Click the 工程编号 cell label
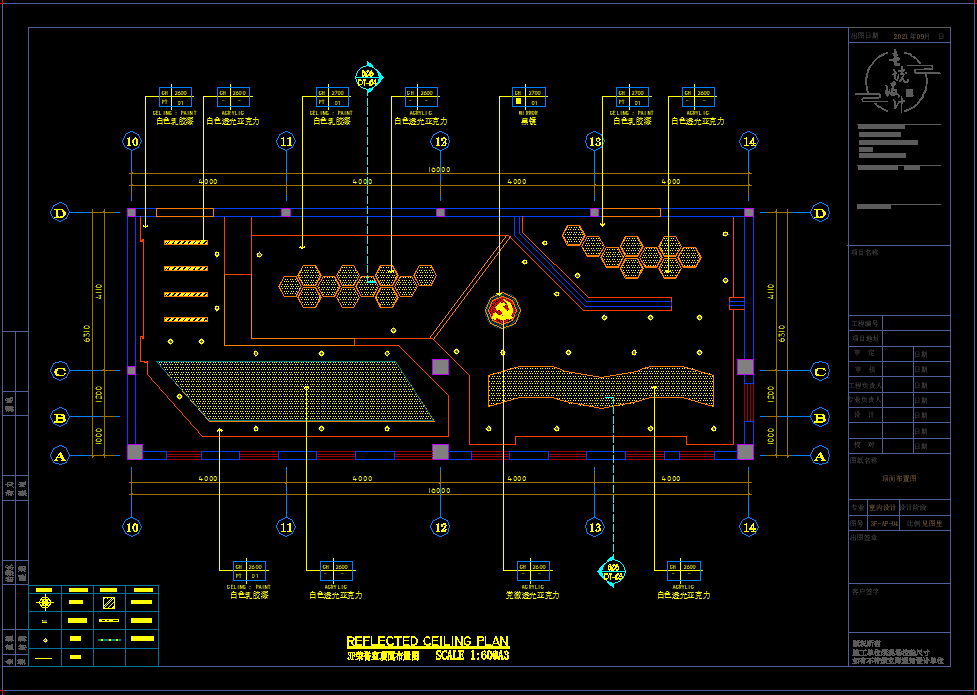The image size is (977, 695). point(865,324)
